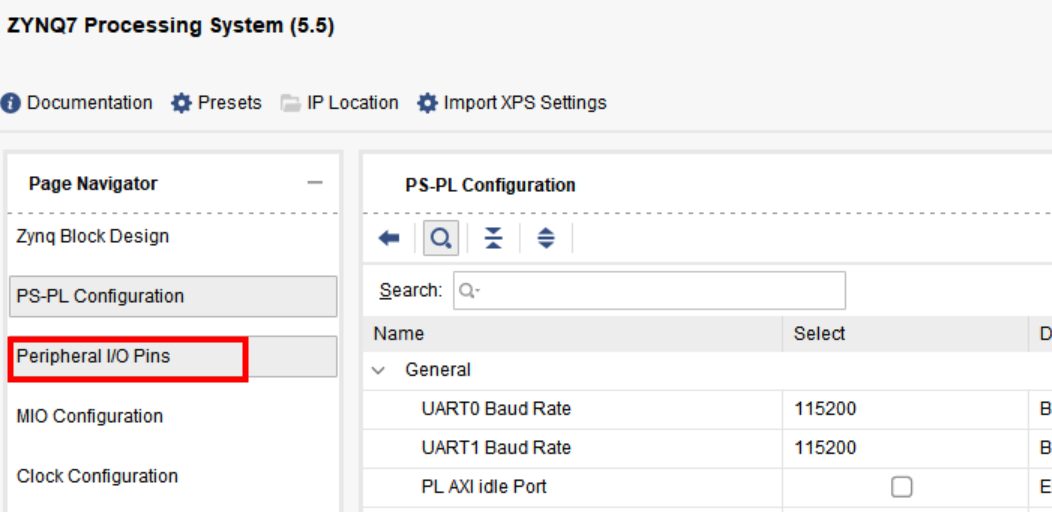The height and width of the screenshot is (512, 1052).
Task: Minimize the Page Navigator panel
Action: pyautogui.click(x=315, y=183)
